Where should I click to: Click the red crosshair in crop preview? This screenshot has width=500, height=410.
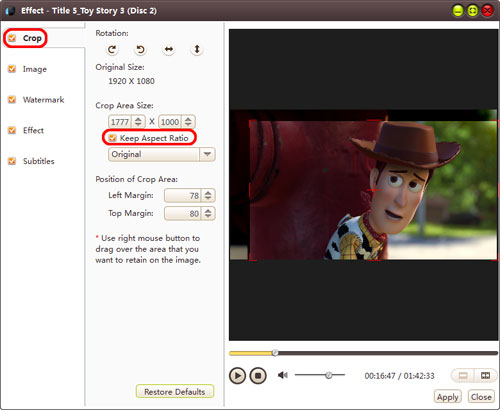click(x=374, y=190)
